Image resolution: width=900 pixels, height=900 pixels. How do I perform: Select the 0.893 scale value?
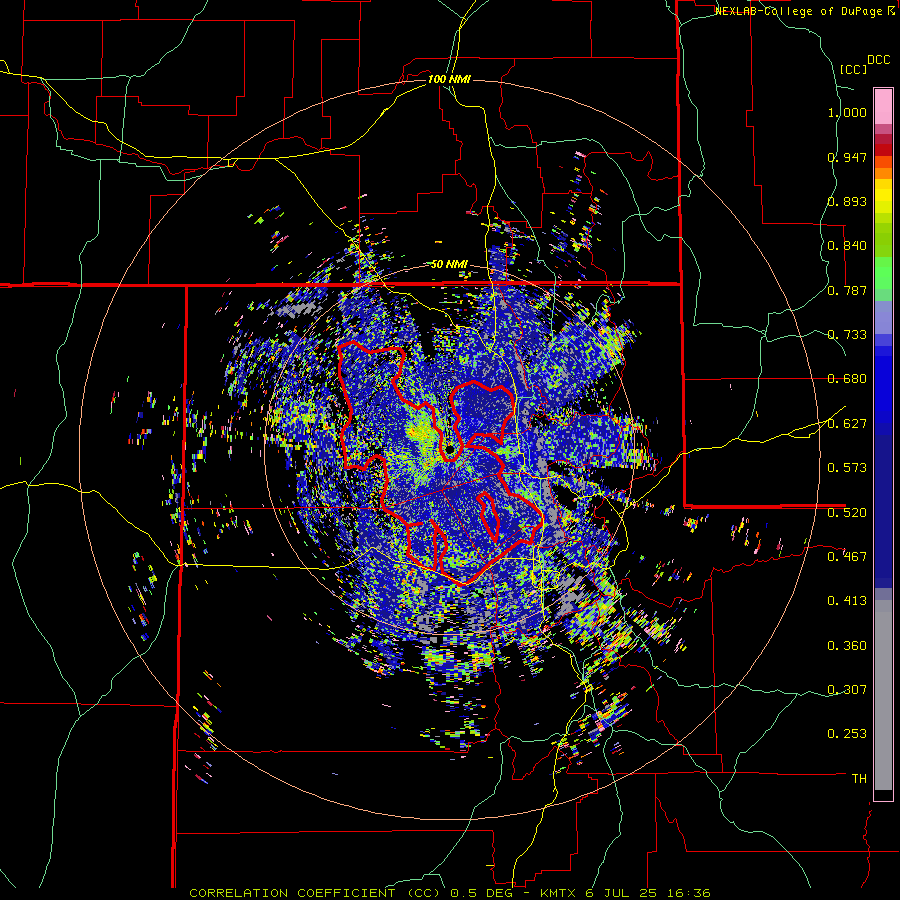click(x=847, y=201)
